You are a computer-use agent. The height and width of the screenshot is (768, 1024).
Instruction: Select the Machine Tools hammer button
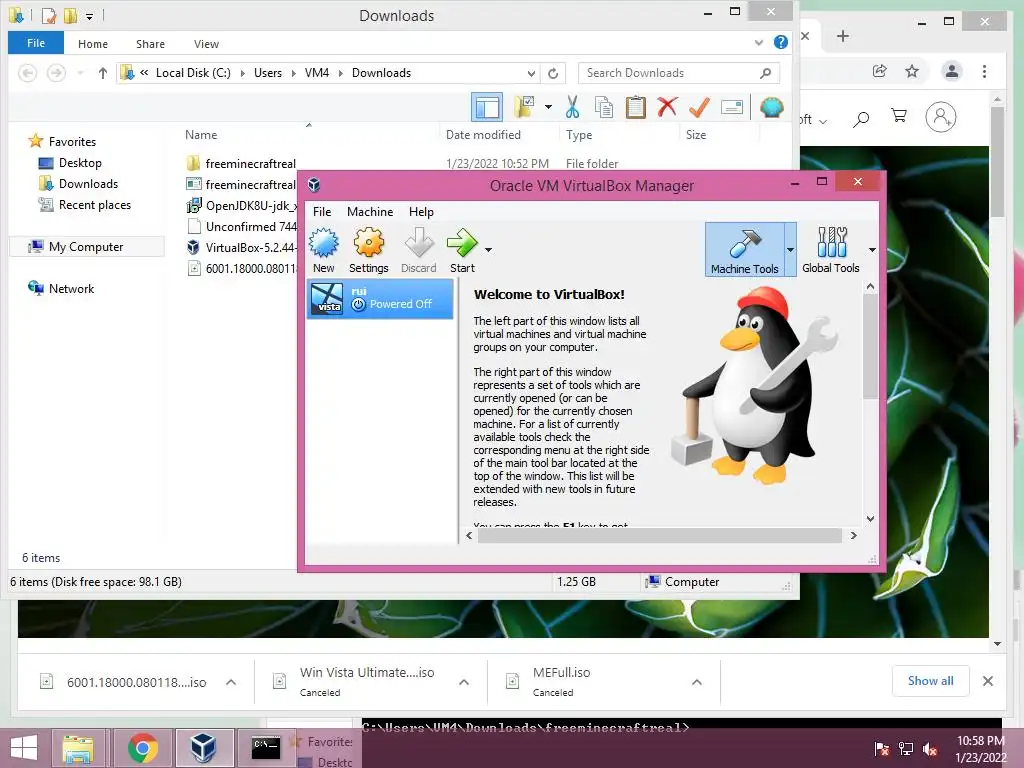(x=744, y=249)
